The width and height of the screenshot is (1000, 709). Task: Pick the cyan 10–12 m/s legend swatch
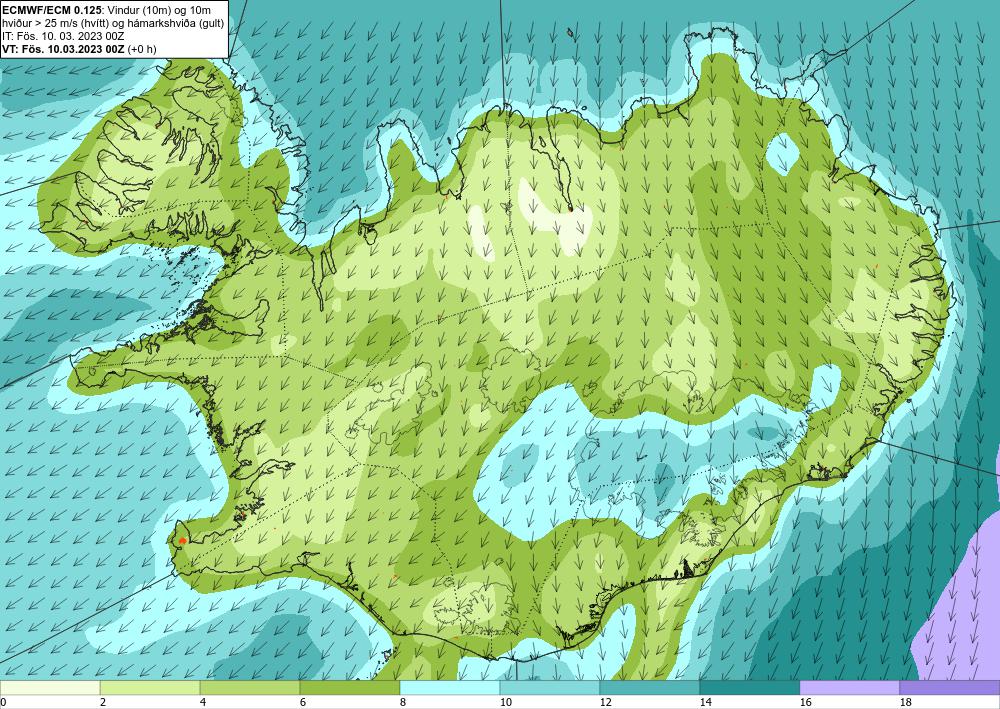(x=550, y=687)
